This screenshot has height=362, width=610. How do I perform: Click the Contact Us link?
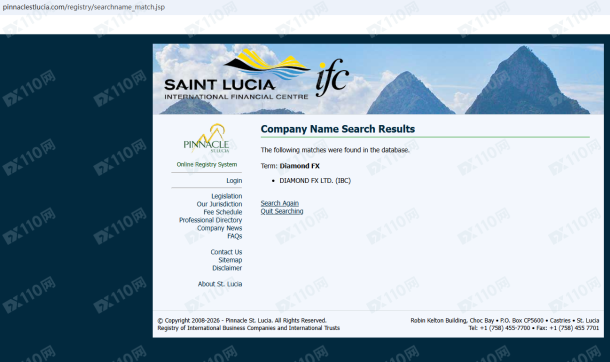click(226, 252)
